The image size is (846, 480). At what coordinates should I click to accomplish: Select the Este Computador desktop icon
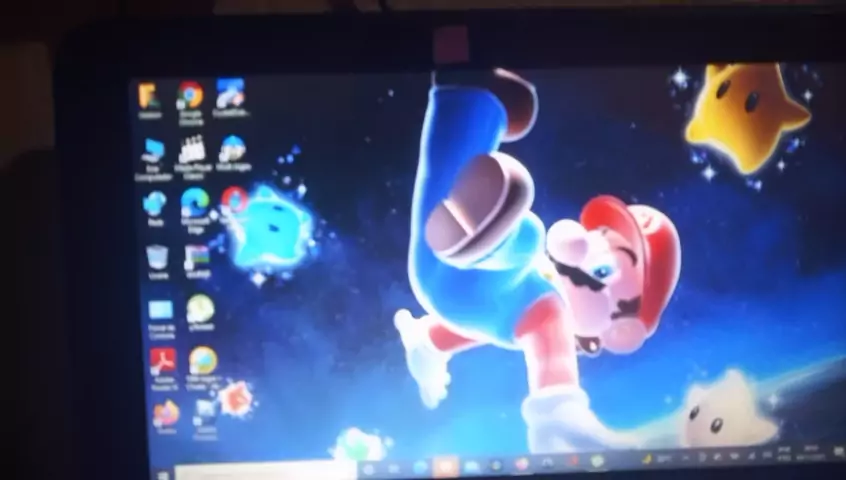pyautogui.click(x=153, y=152)
